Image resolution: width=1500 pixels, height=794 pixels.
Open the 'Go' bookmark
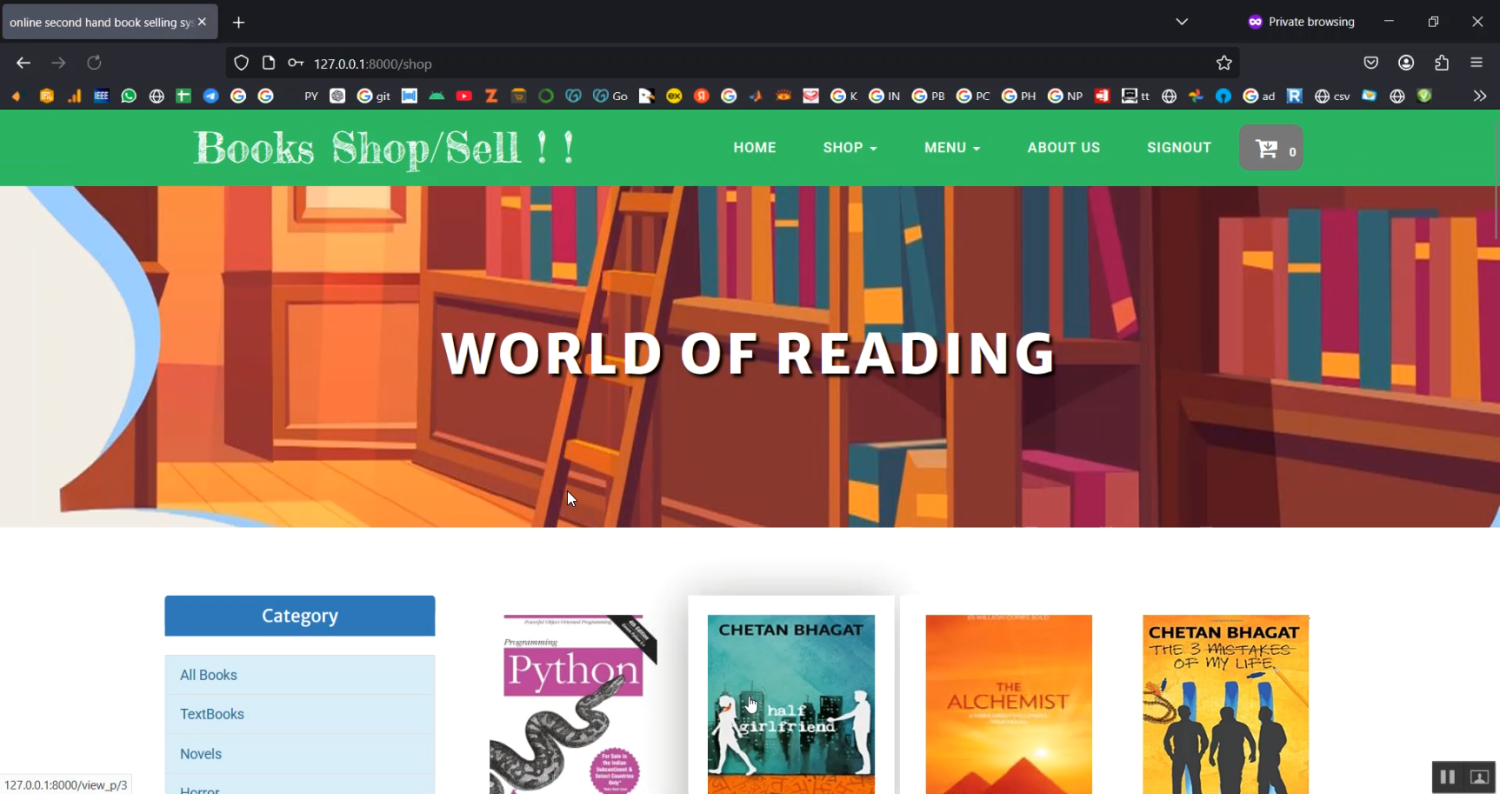pyautogui.click(x=610, y=96)
